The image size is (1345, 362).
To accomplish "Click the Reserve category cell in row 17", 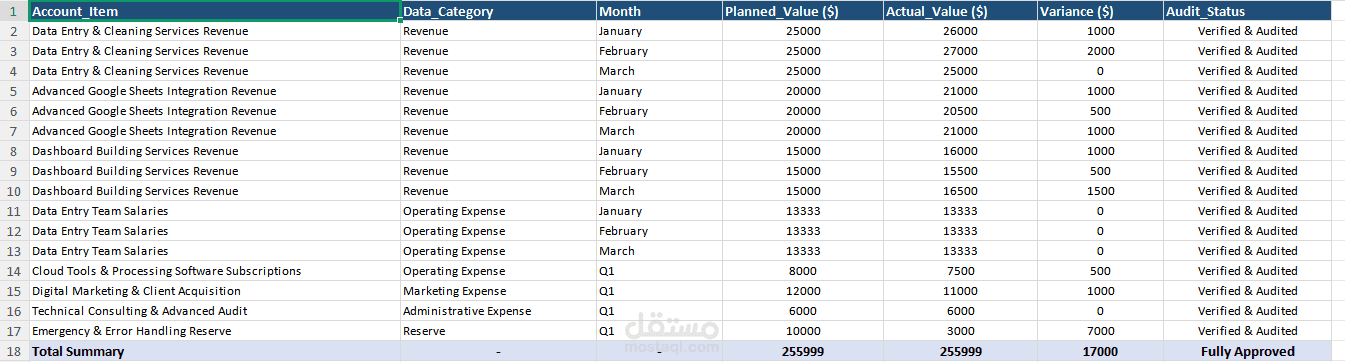I will pos(498,331).
